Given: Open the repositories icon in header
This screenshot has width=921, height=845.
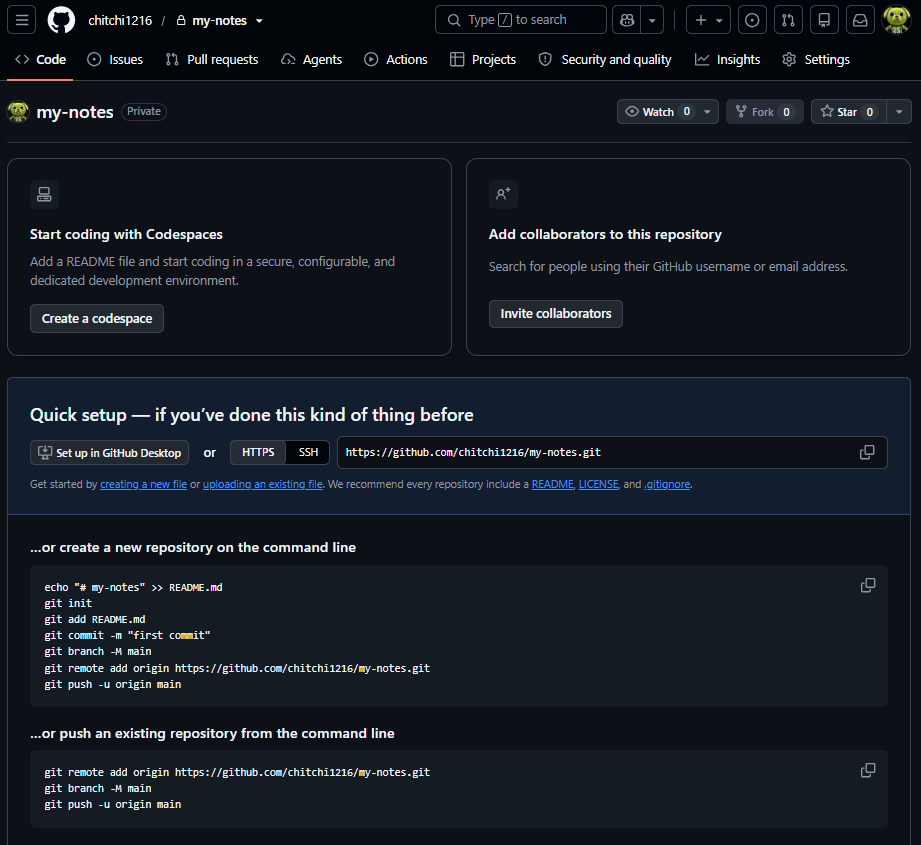Looking at the screenshot, I should pyautogui.click(x=824, y=20).
